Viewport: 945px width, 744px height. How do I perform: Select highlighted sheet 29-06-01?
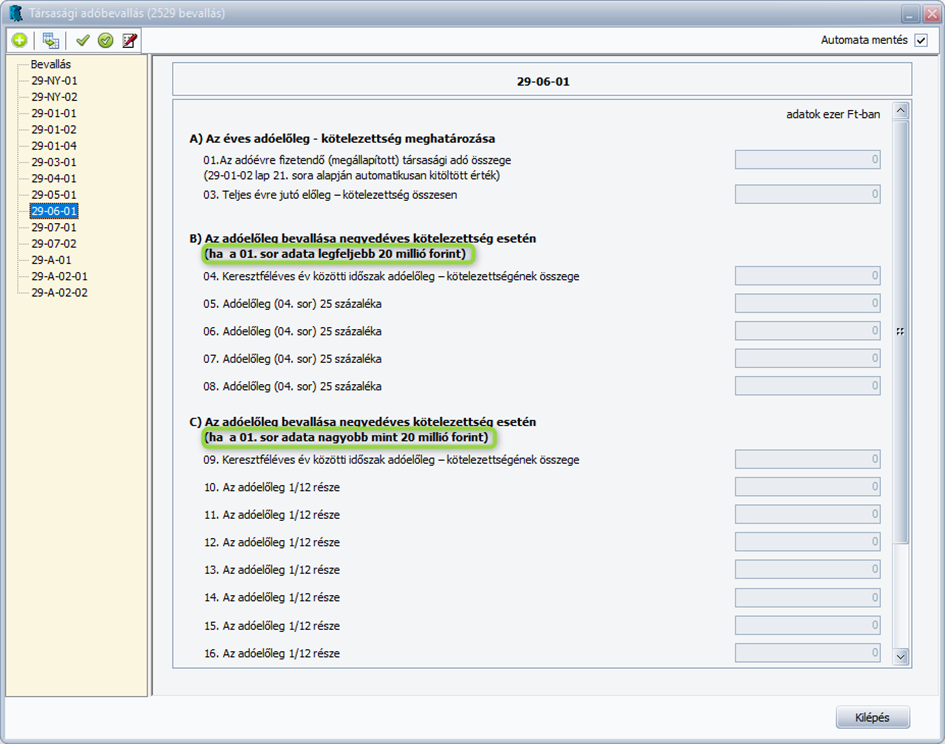[x=54, y=211]
